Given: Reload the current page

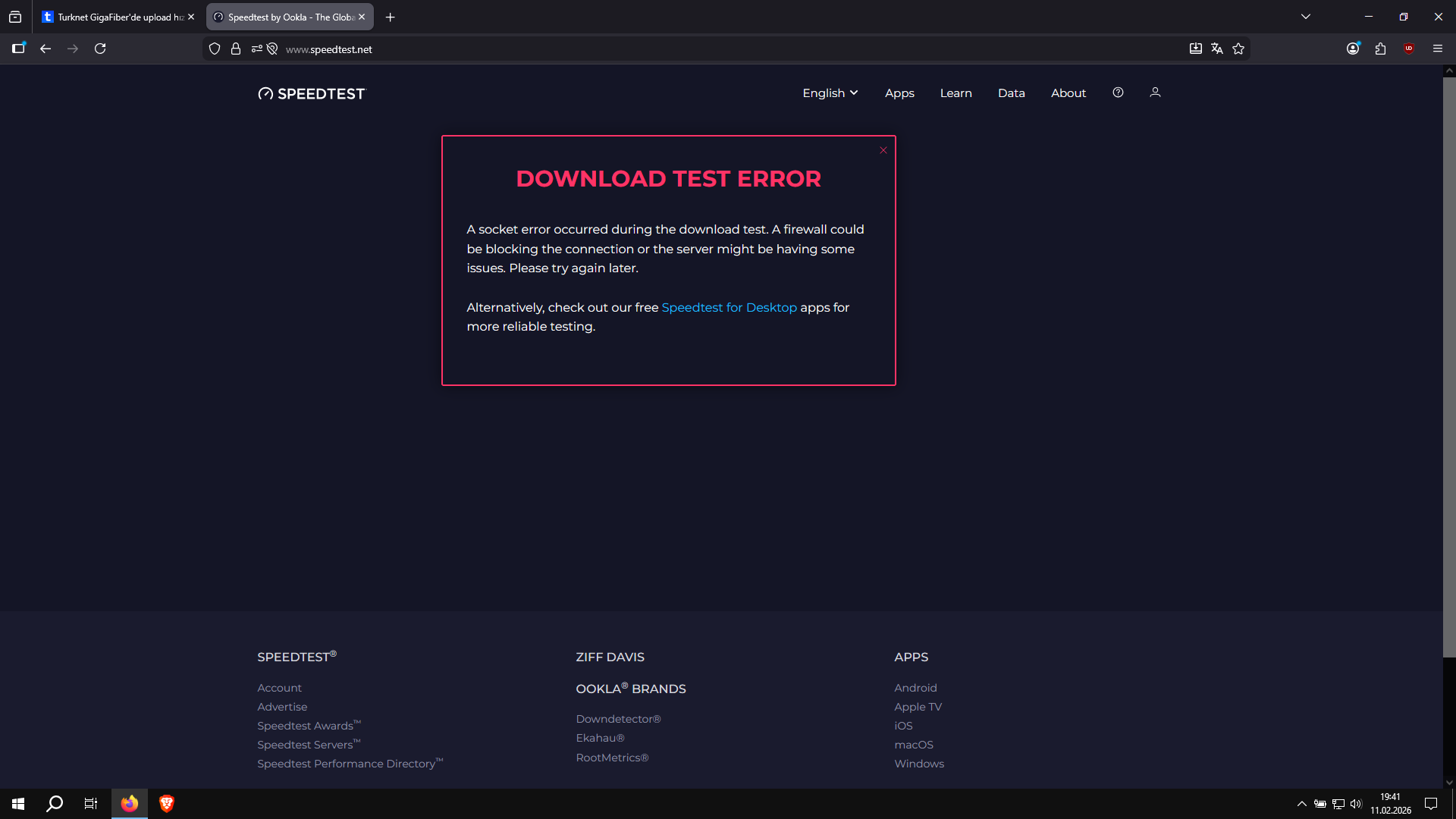Looking at the screenshot, I should pos(100,49).
